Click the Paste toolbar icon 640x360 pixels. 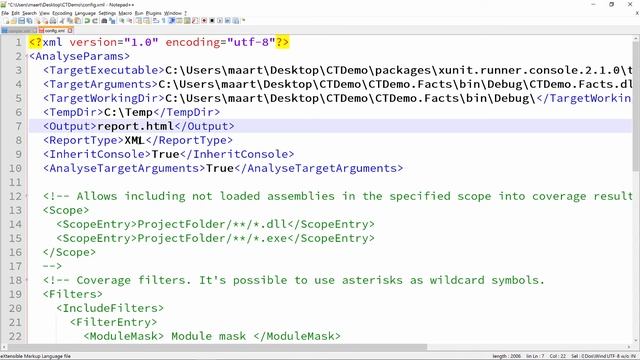(78, 20)
